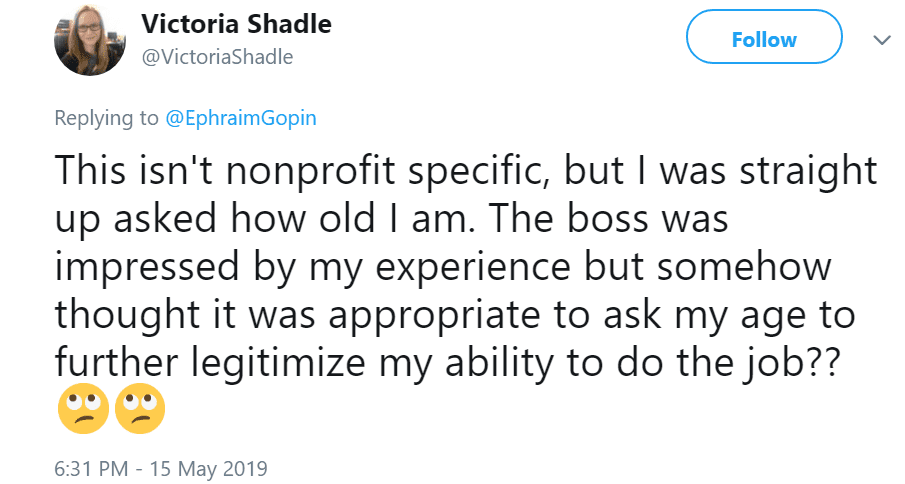This screenshot has height=484, width=905.
Task: Click the word 'nonprofit' in the tweet
Action: tap(306, 171)
